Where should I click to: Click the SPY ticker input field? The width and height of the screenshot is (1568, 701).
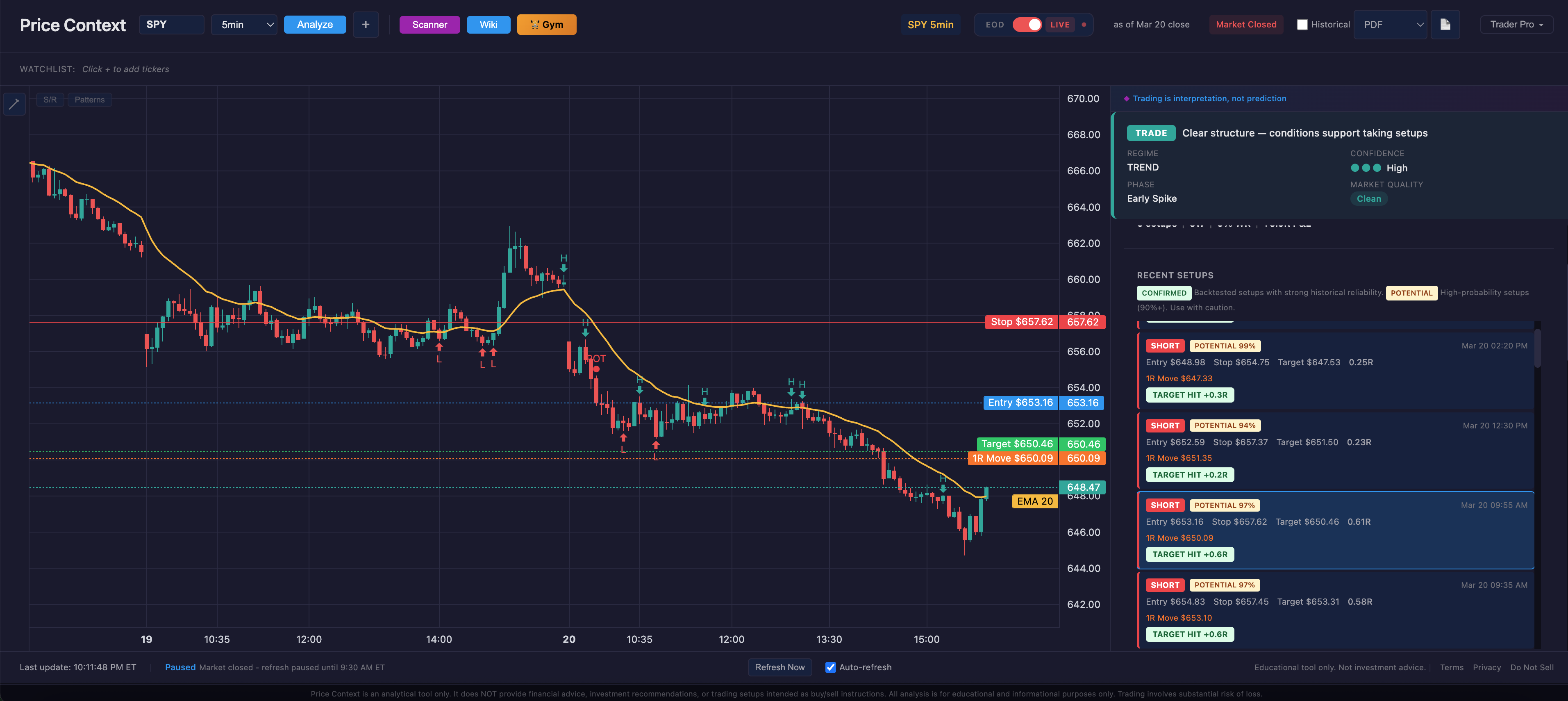[171, 24]
